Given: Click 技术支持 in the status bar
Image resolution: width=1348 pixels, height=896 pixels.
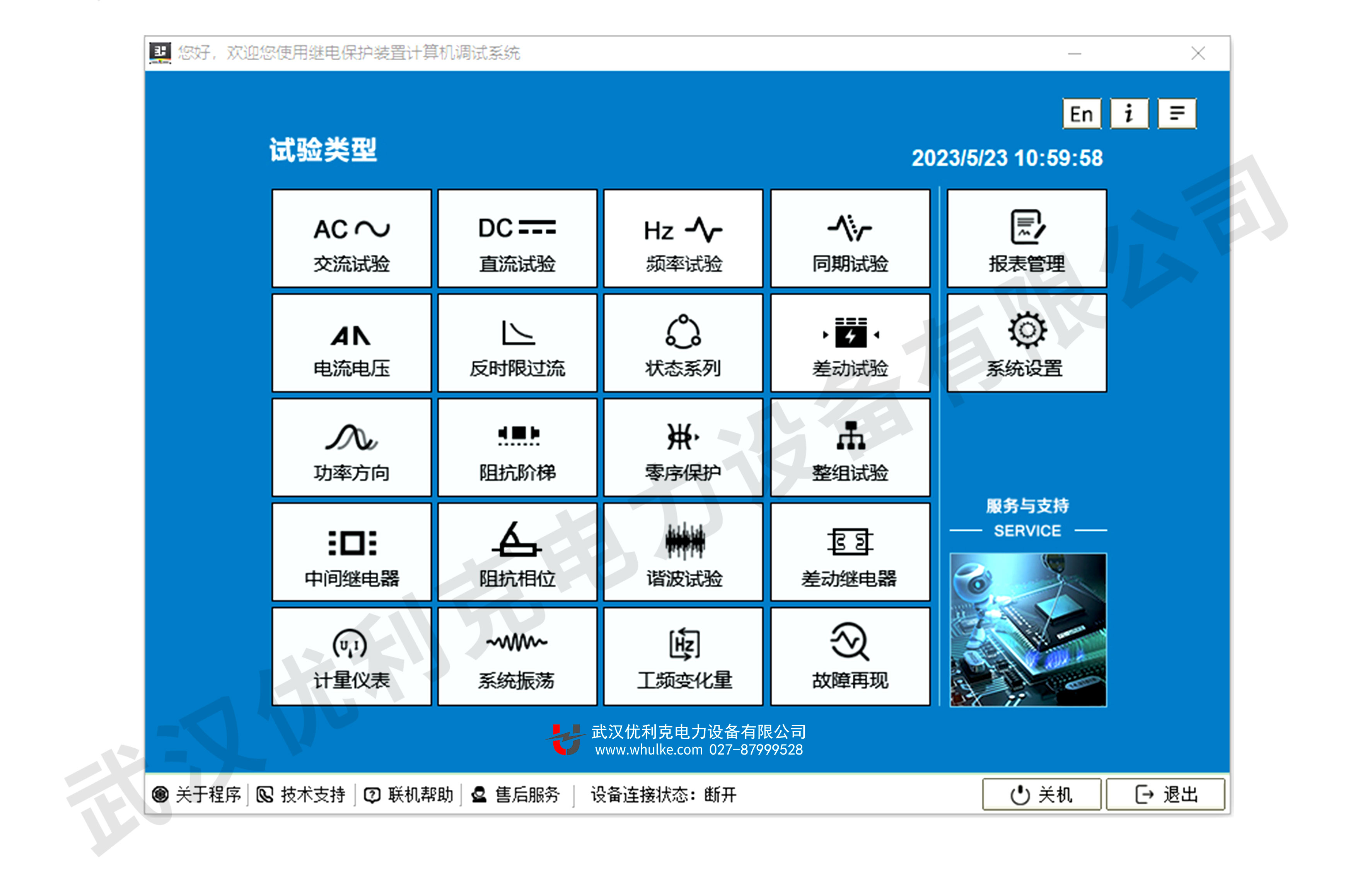Looking at the screenshot, I should pyautogui.click(x=301, y=794).
